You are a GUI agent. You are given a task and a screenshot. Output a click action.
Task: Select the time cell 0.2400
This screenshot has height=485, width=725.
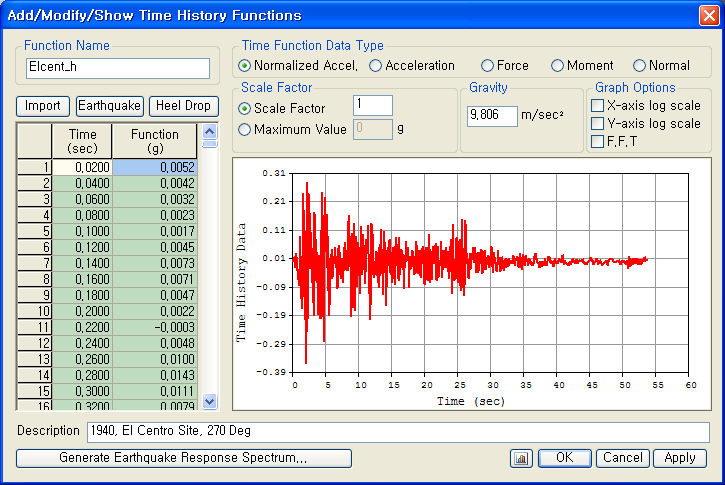(82, 343)
